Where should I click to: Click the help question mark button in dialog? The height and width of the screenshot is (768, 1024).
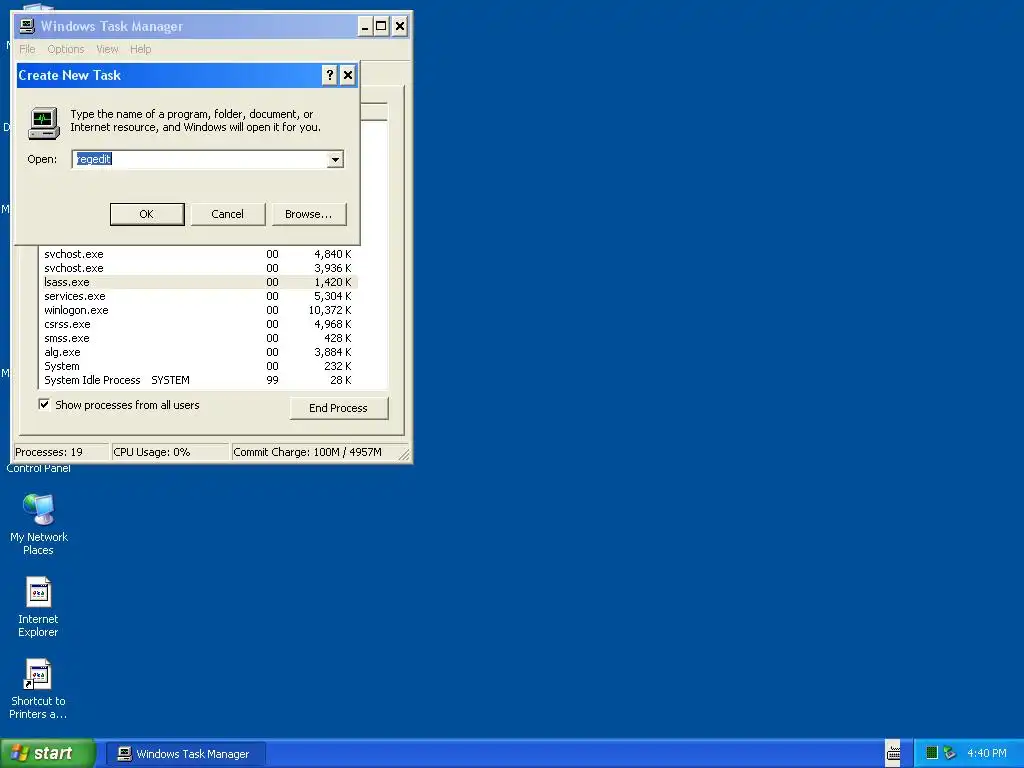(330, 75)
